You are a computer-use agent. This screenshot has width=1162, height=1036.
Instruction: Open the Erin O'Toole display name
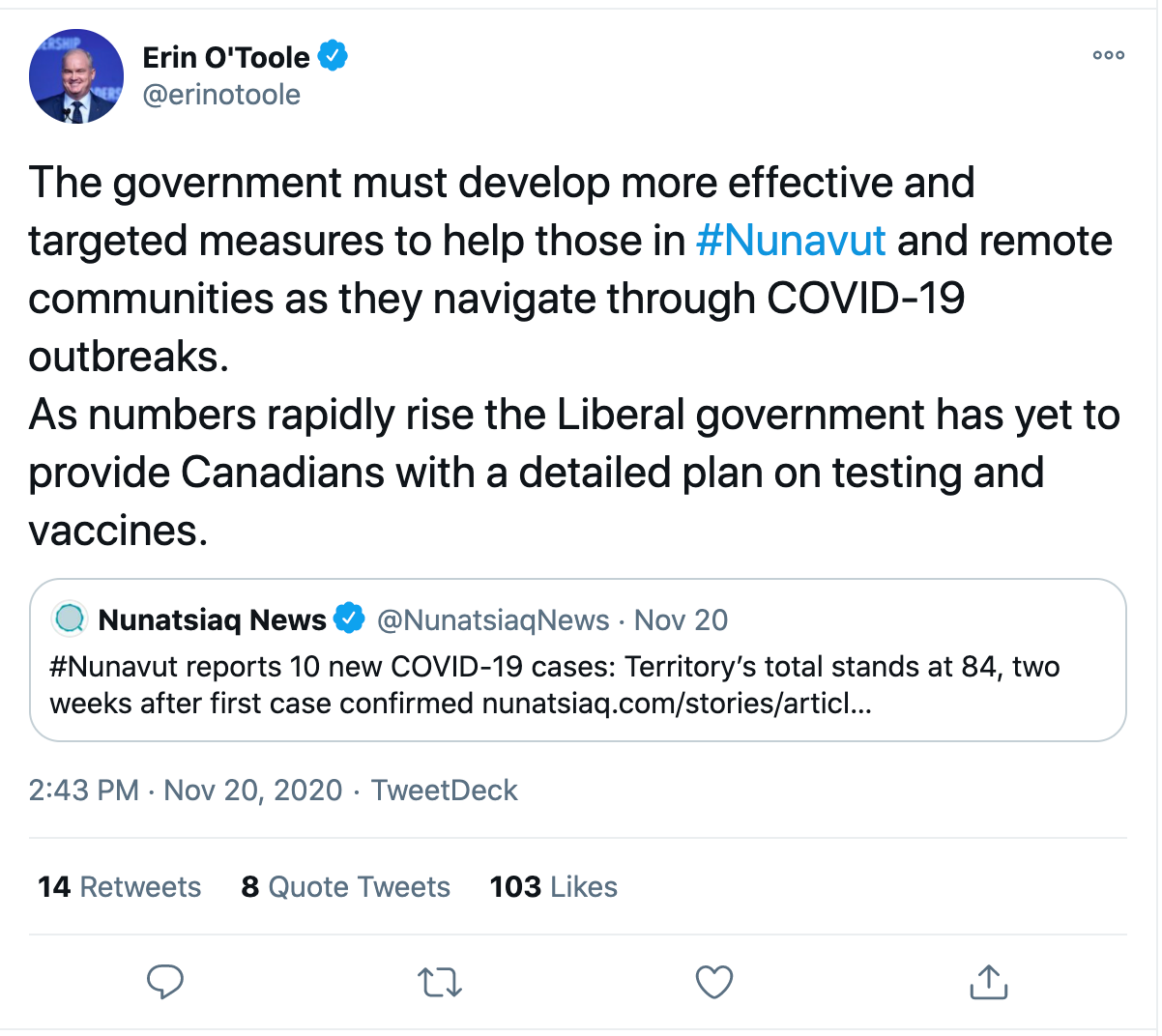[226, 57]
